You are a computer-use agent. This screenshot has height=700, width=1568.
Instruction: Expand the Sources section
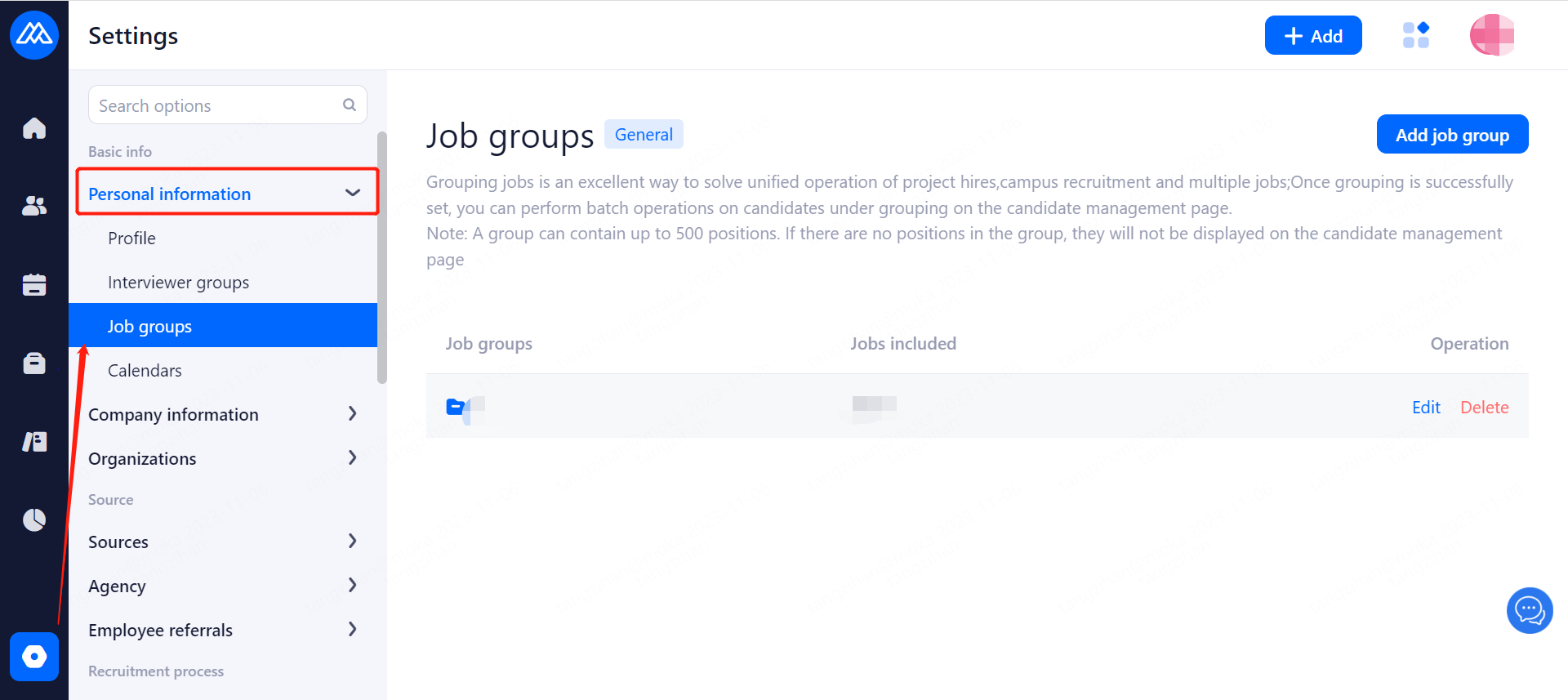[x=352, y=542]
